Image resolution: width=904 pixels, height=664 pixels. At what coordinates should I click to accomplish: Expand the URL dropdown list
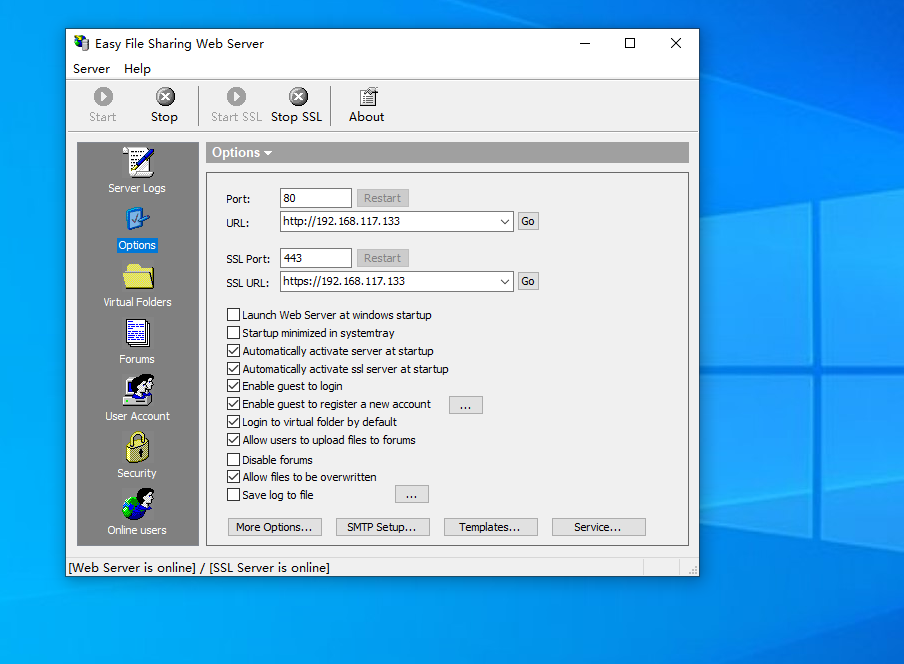pyautogui.click(x=505, y=222)
